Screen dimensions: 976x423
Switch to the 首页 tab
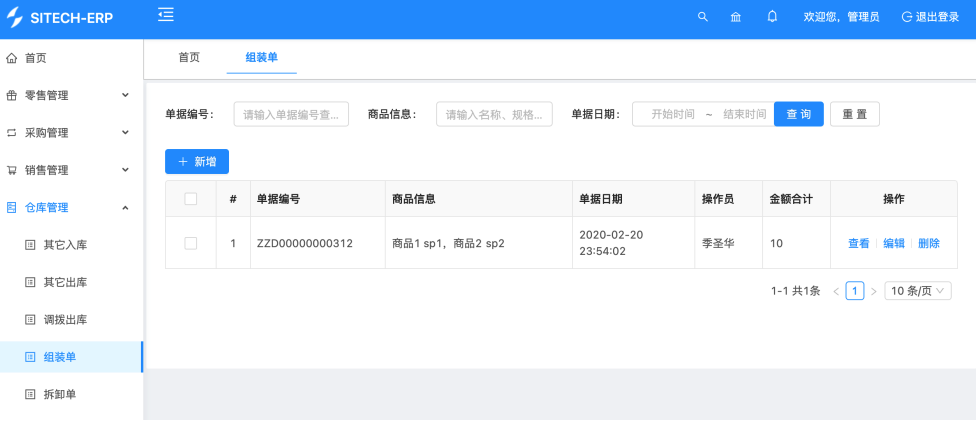189,57
